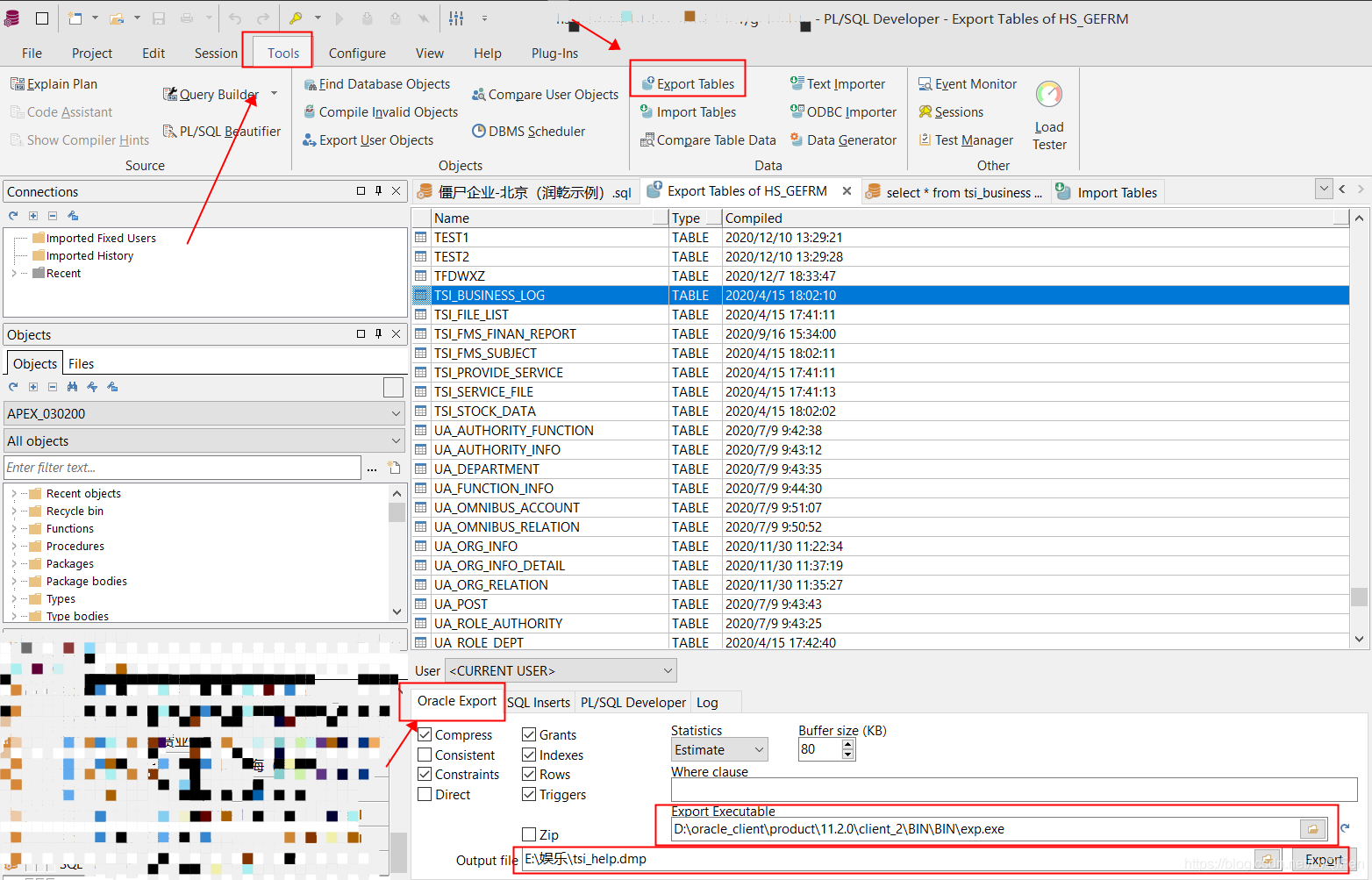
Task: Open Data Generator
Action: pyautogui.click(x=843, y=140)
